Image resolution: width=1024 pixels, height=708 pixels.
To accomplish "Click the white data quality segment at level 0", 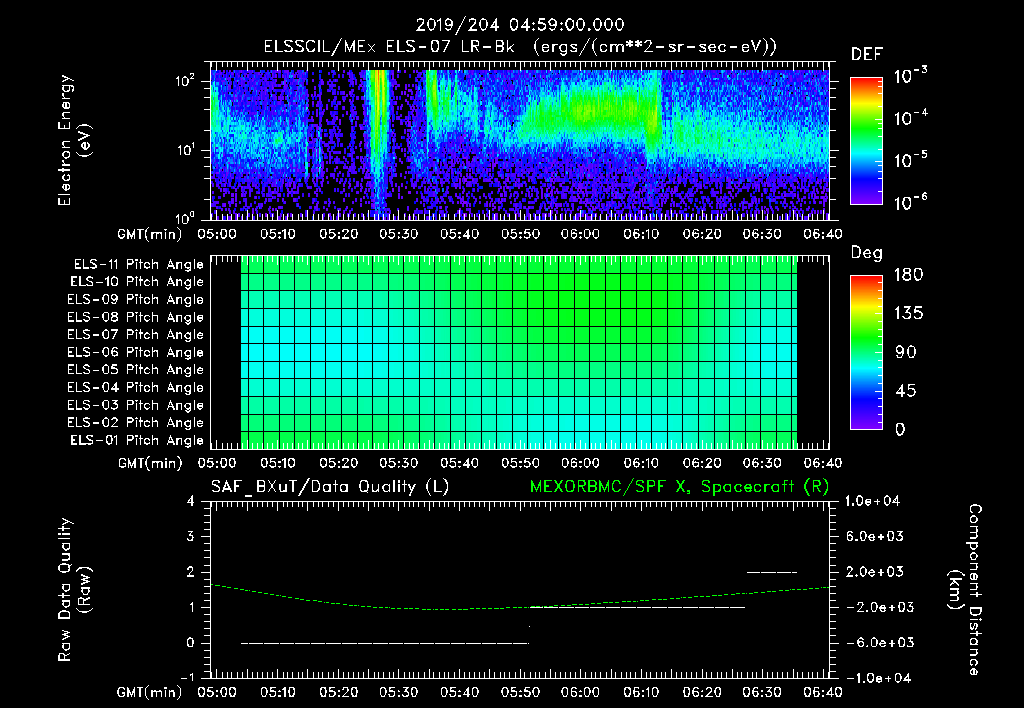I will point(385,643).
